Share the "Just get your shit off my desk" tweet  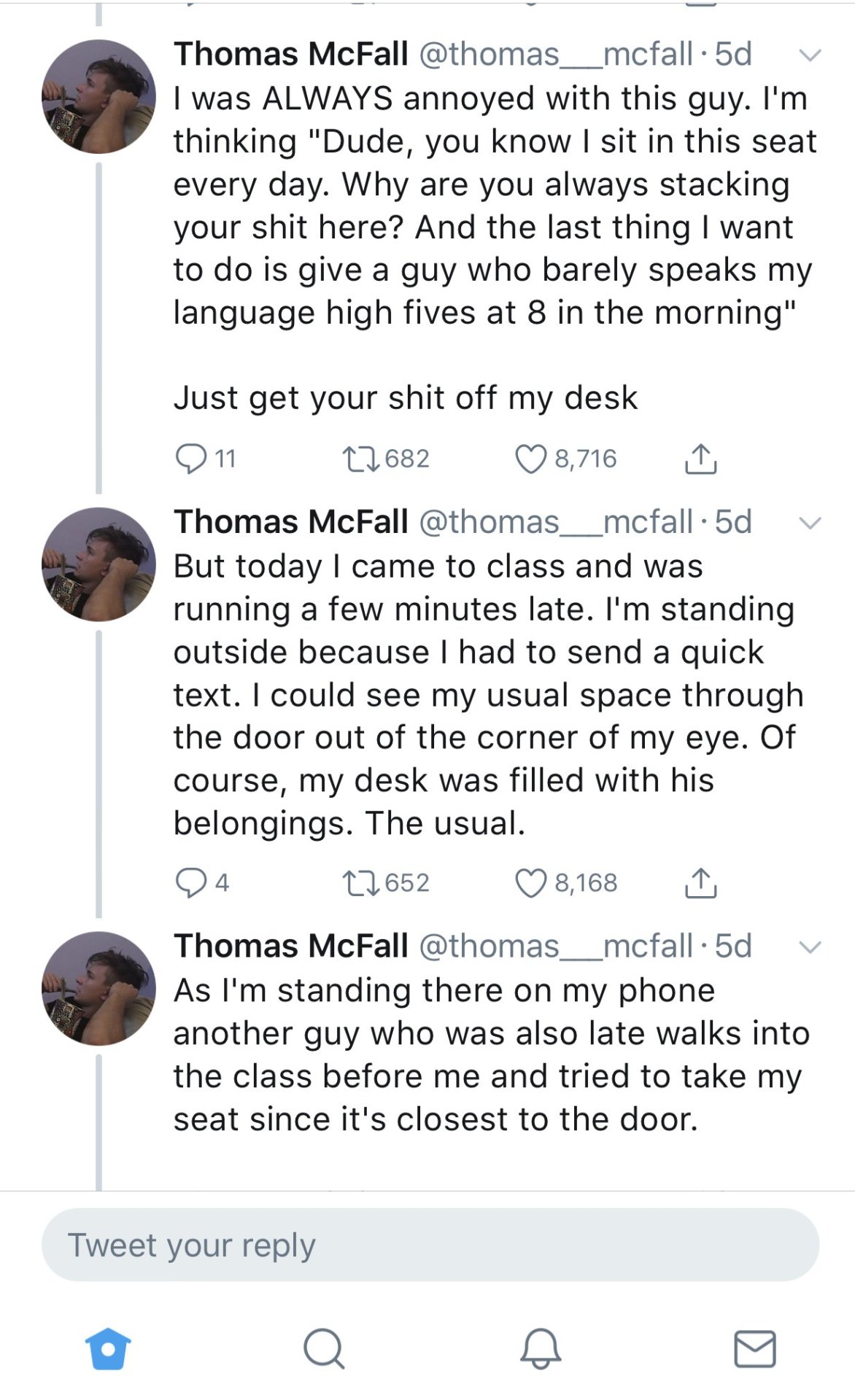tap(700, 459)
